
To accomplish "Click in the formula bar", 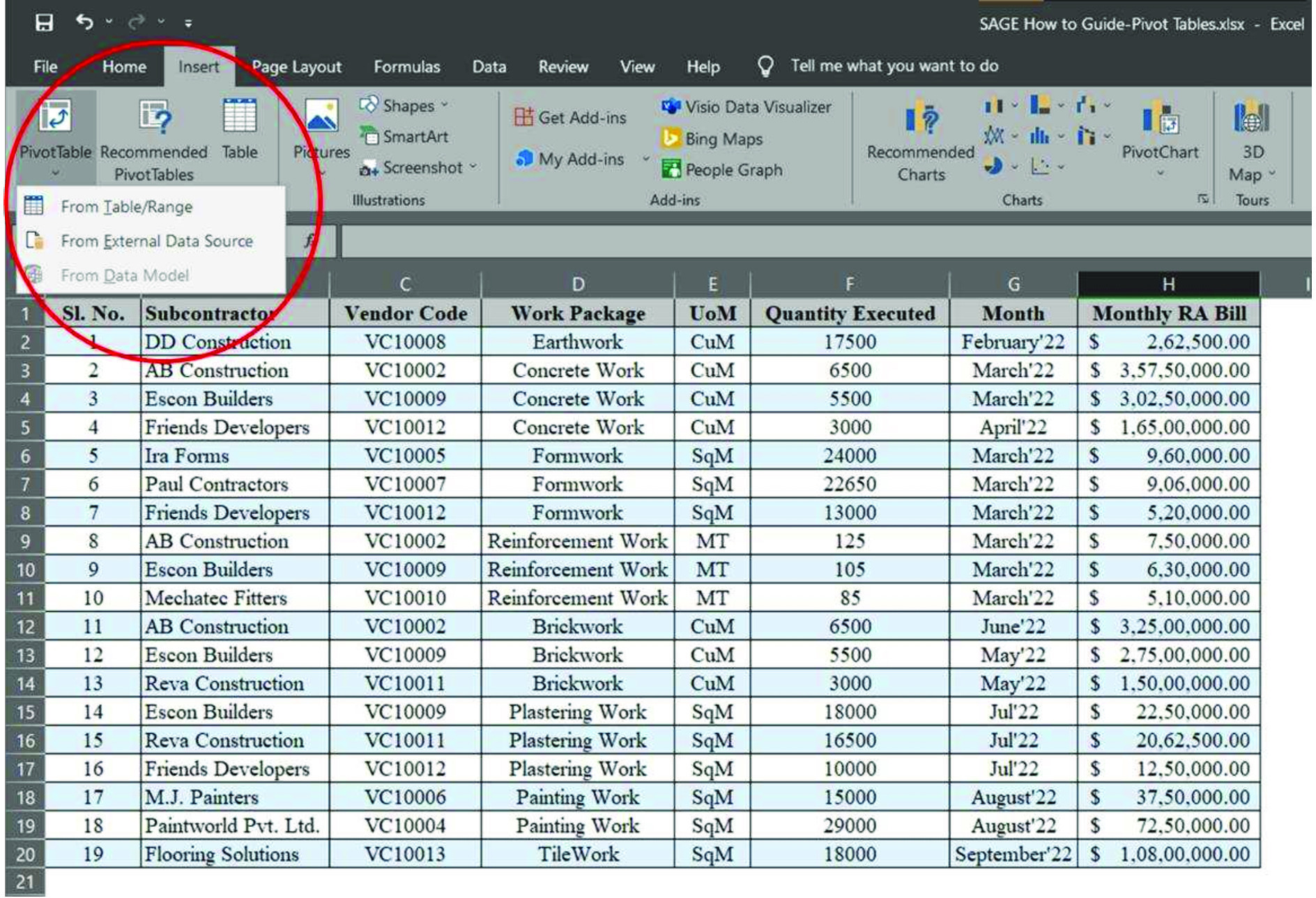I will [x=825, y=242].
